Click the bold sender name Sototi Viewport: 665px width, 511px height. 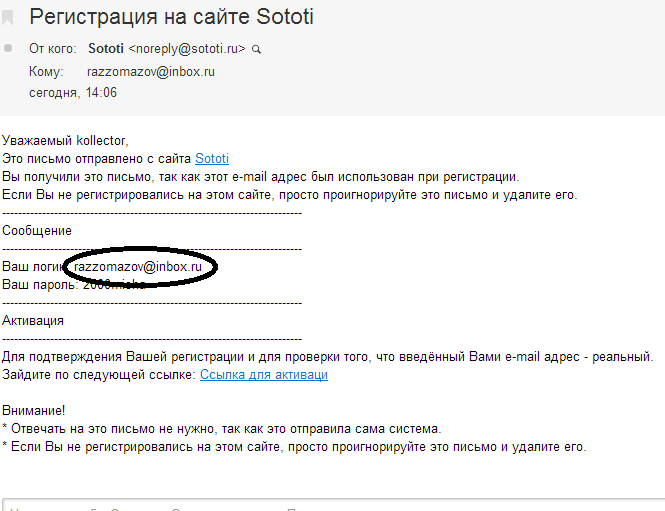coord(106,48)
